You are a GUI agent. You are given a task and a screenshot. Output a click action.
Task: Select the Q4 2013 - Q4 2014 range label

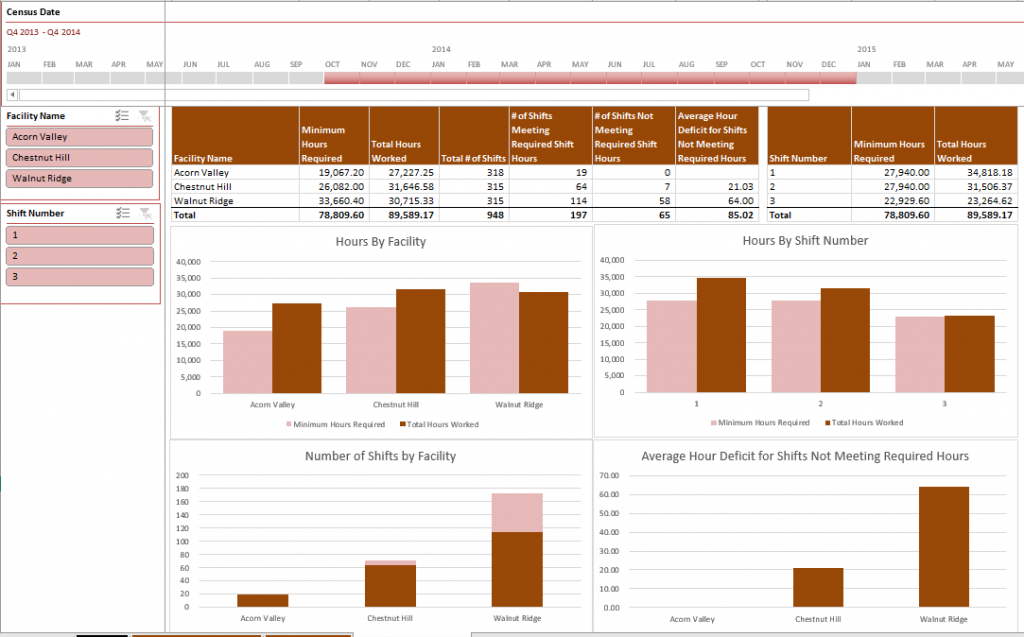(x=45, y=31)
